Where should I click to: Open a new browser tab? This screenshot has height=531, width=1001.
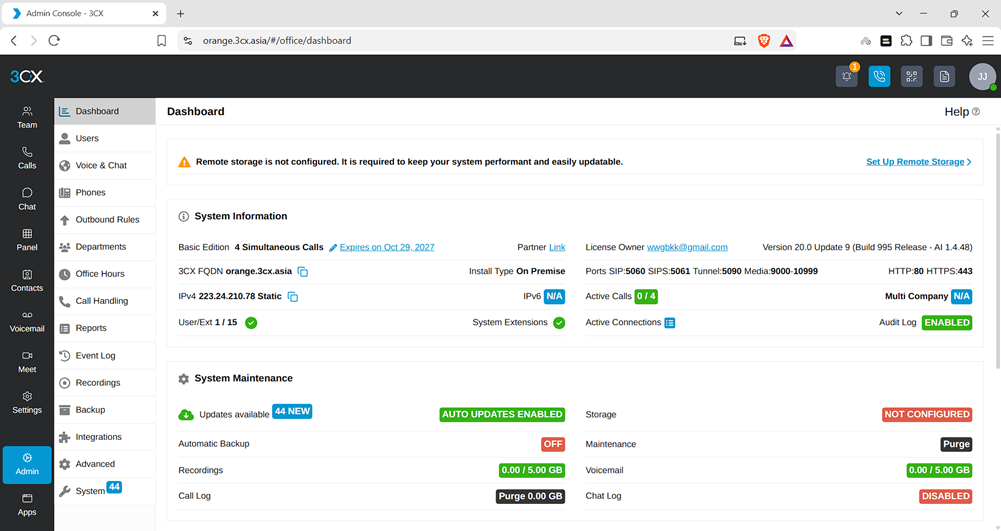pyautogui.click(x=181, y=13)
